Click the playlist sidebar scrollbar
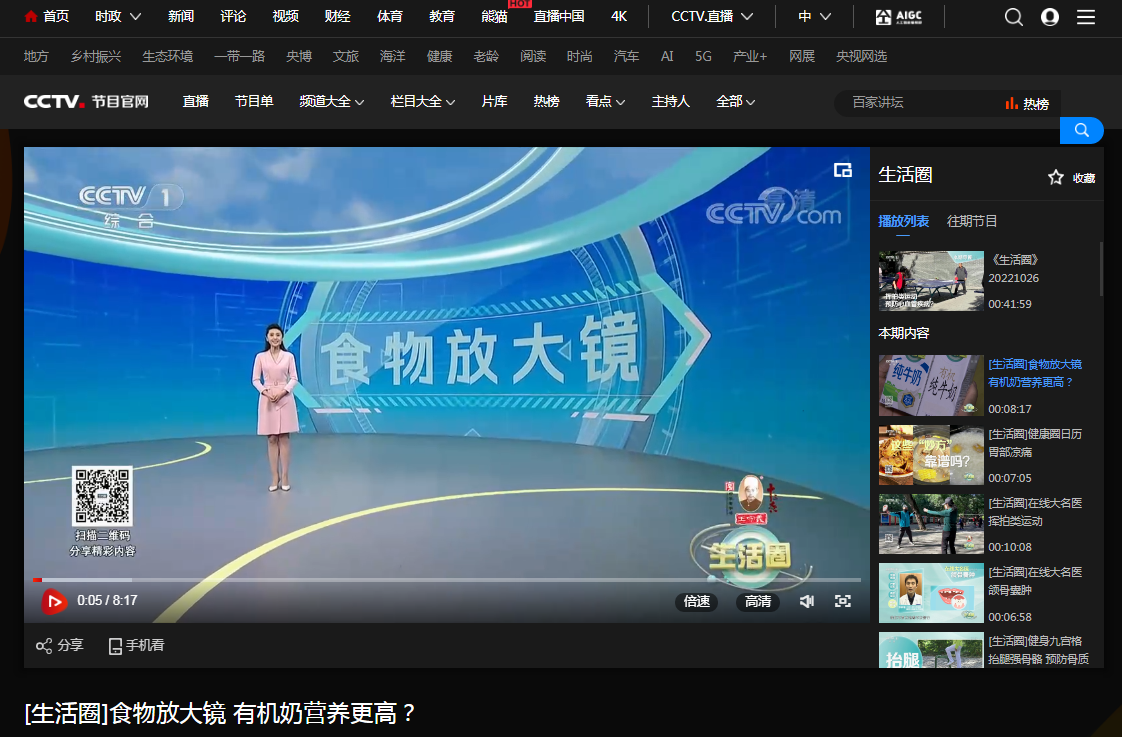Viewport: 1122px width, 737px height. coord(1101,269)
